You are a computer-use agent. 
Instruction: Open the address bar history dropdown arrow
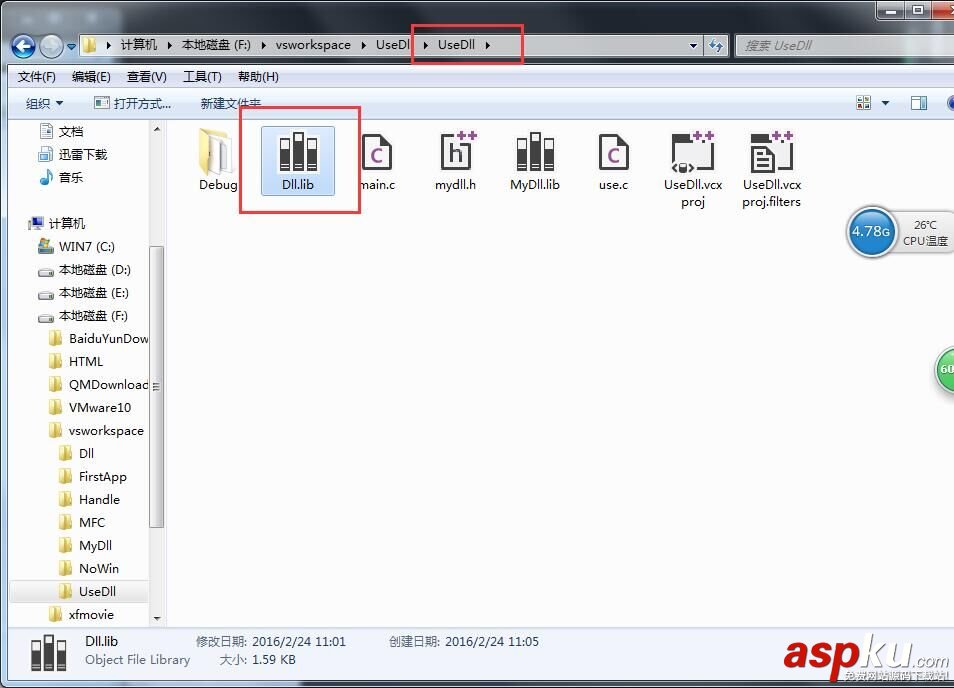click(x=694, y=45)
